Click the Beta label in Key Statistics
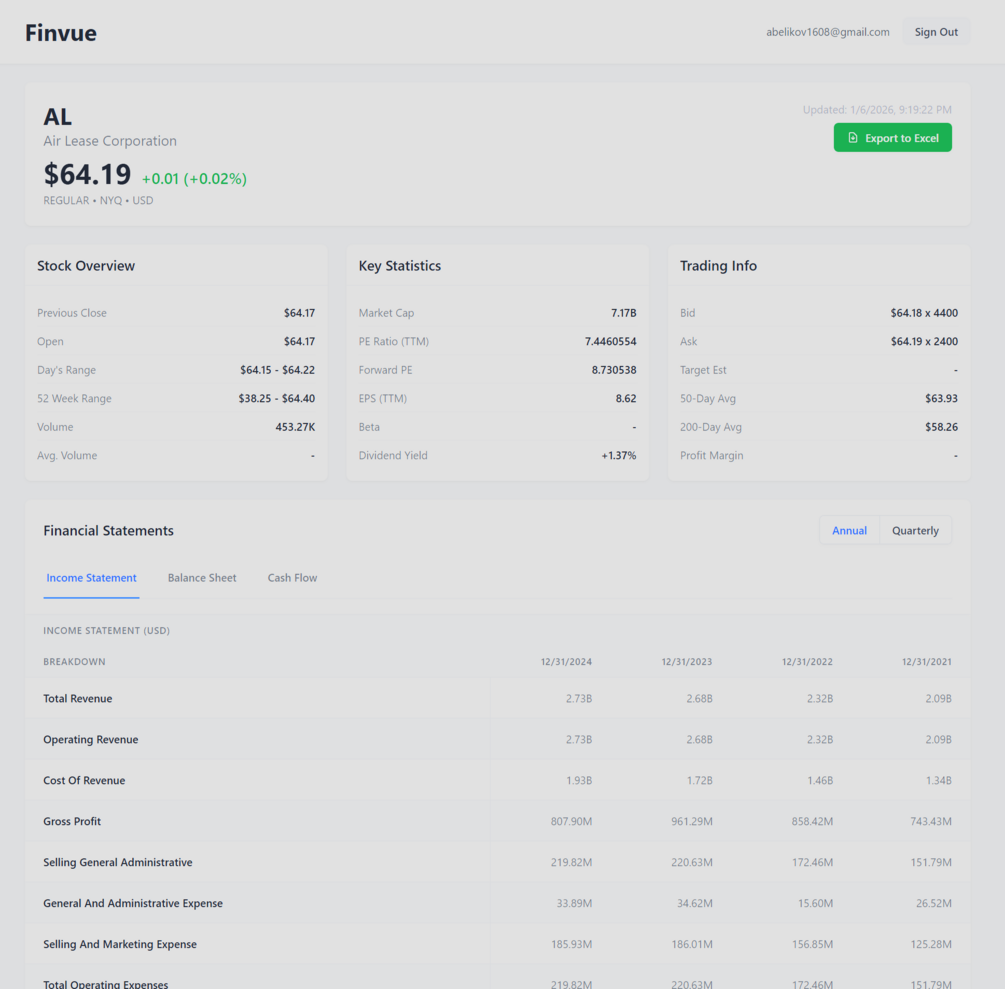1005x989 pixels. [369, 427]
